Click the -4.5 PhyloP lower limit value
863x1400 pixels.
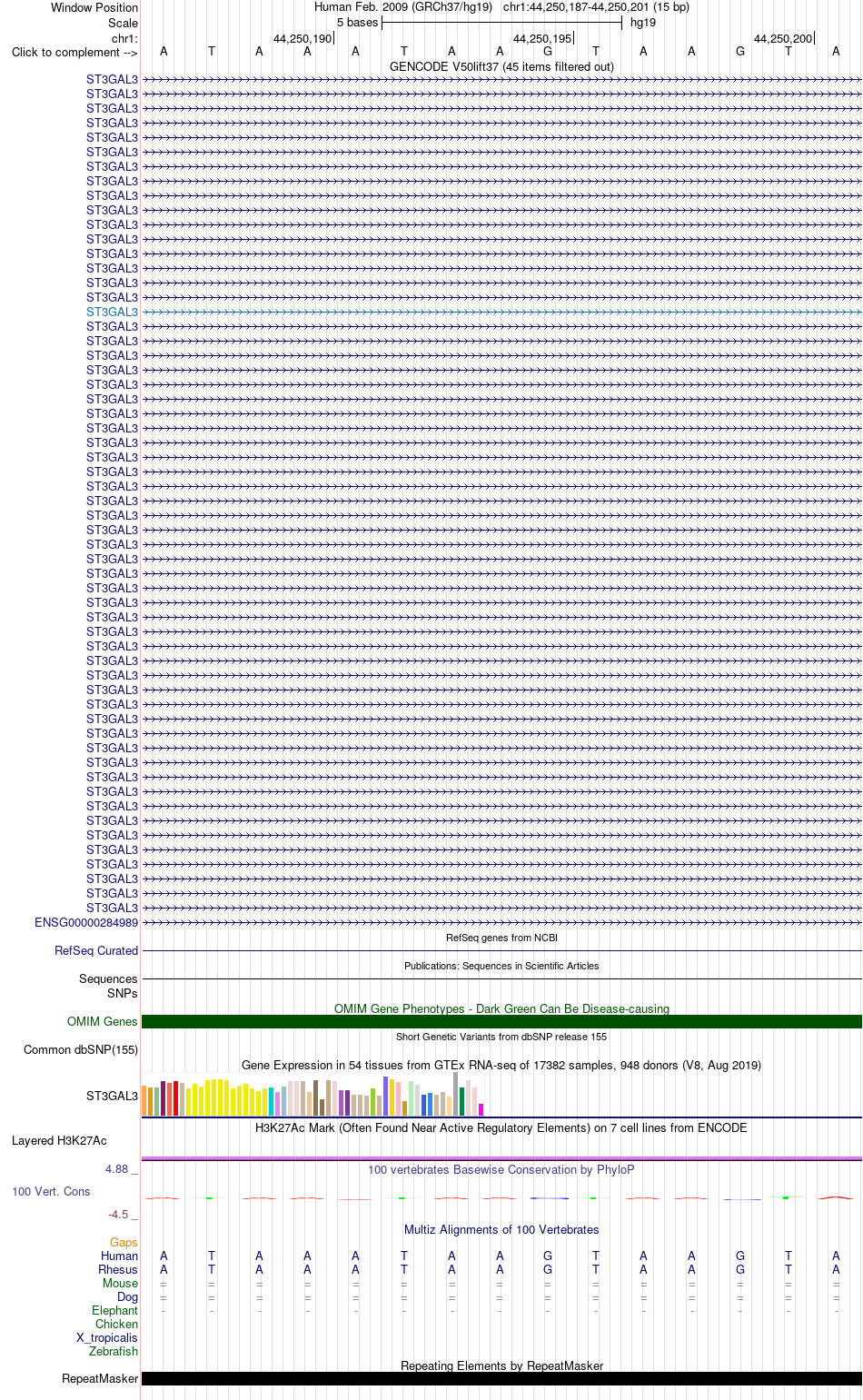[118, 1214]
